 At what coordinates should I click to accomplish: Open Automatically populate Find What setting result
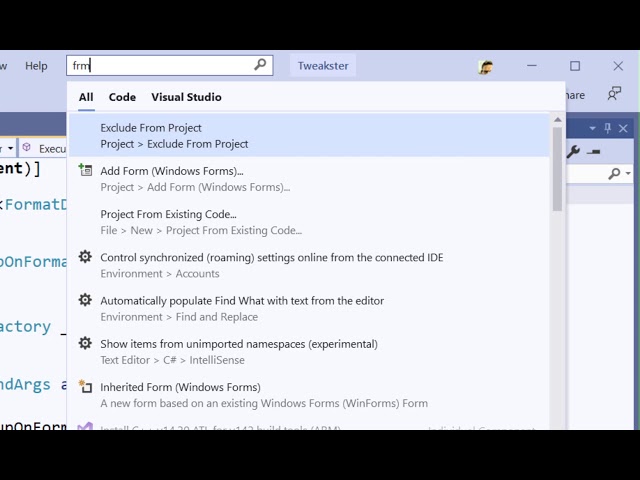(x=309, y=309)
